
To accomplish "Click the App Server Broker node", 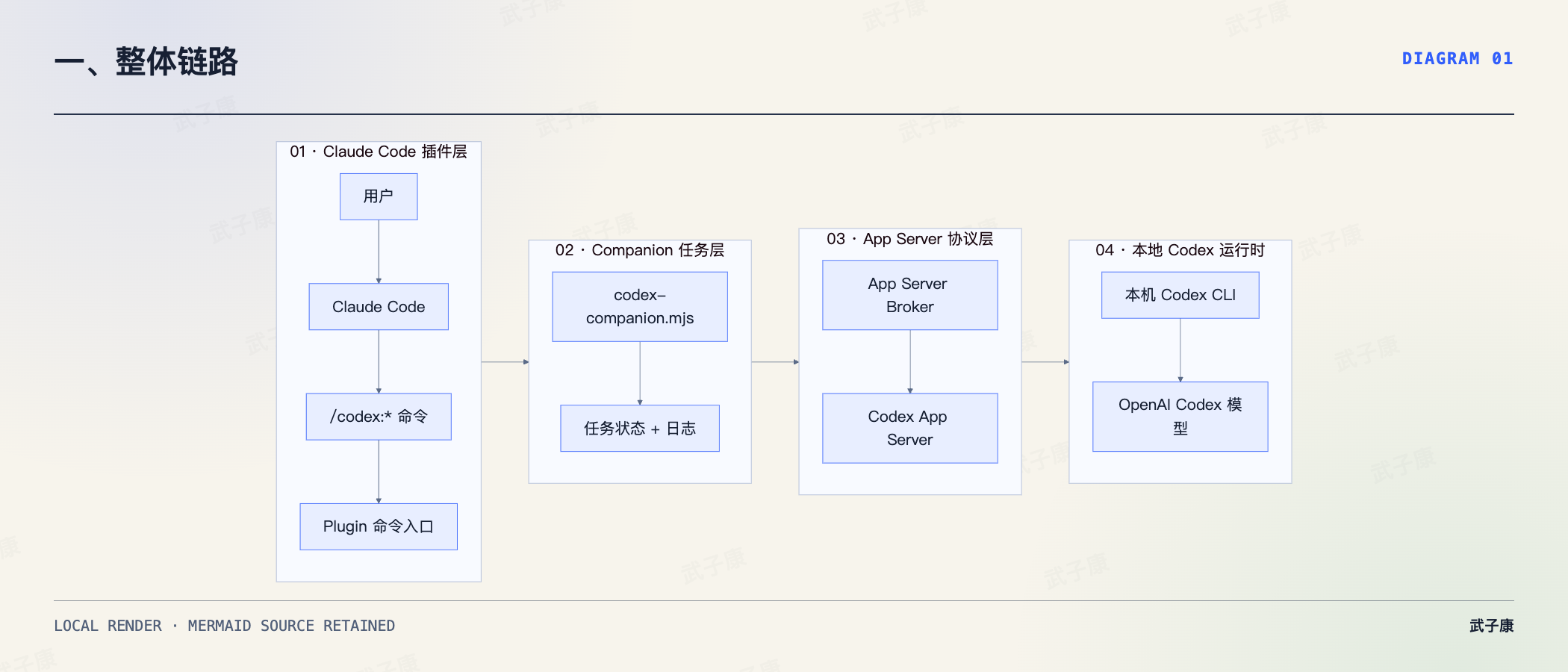I will click(x=910, y=295).
